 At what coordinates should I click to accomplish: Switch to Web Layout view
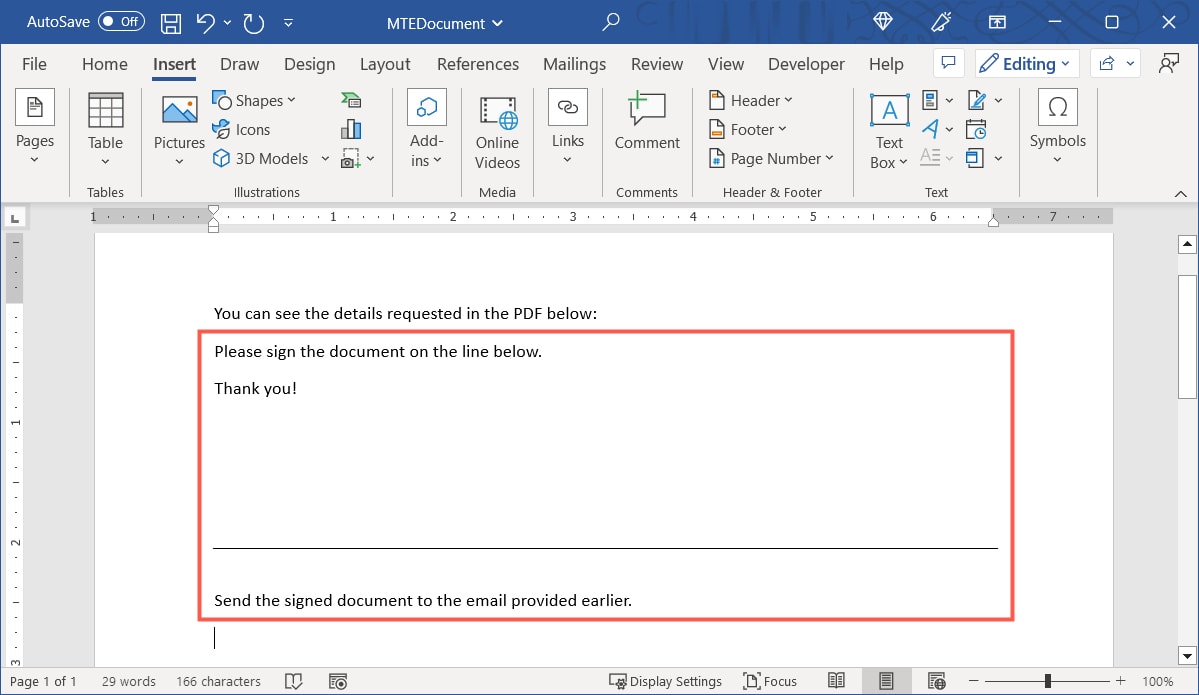936,681
